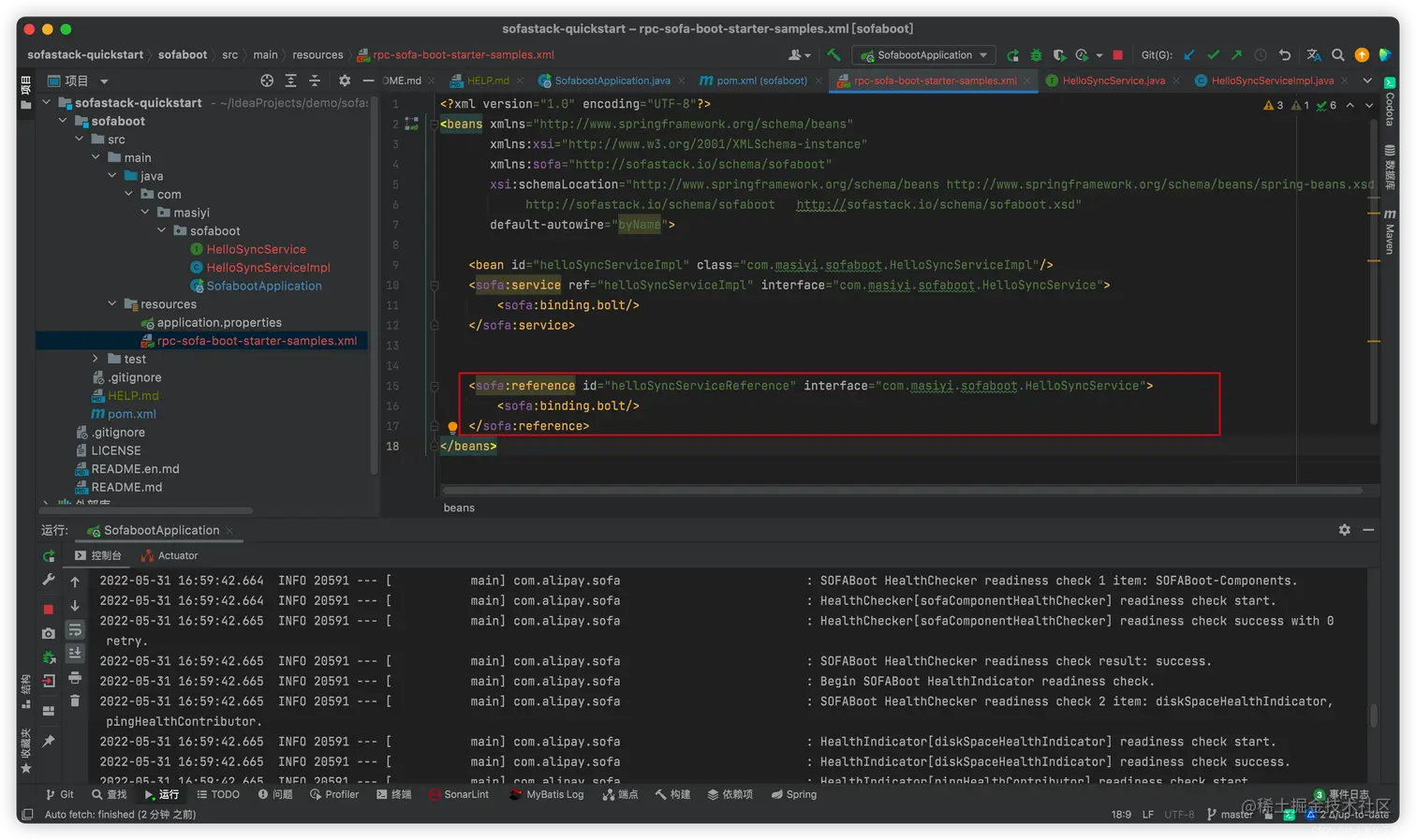The height and width of the screenshot is (840, 1416).
Task: Click the master Git branch in status bar
Action: pos(1234,815)
